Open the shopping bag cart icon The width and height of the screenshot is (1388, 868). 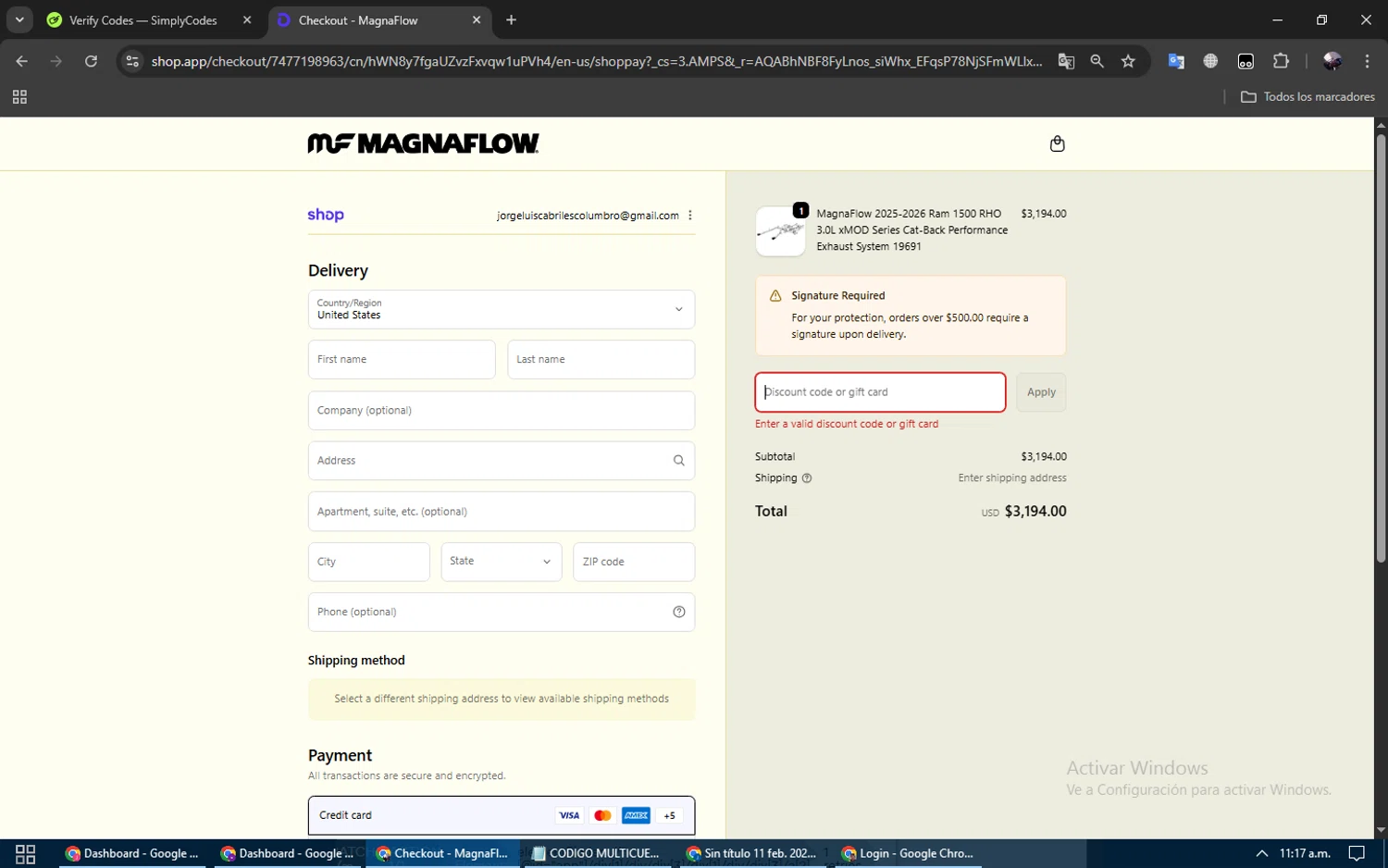click(x=1057, y=143)
